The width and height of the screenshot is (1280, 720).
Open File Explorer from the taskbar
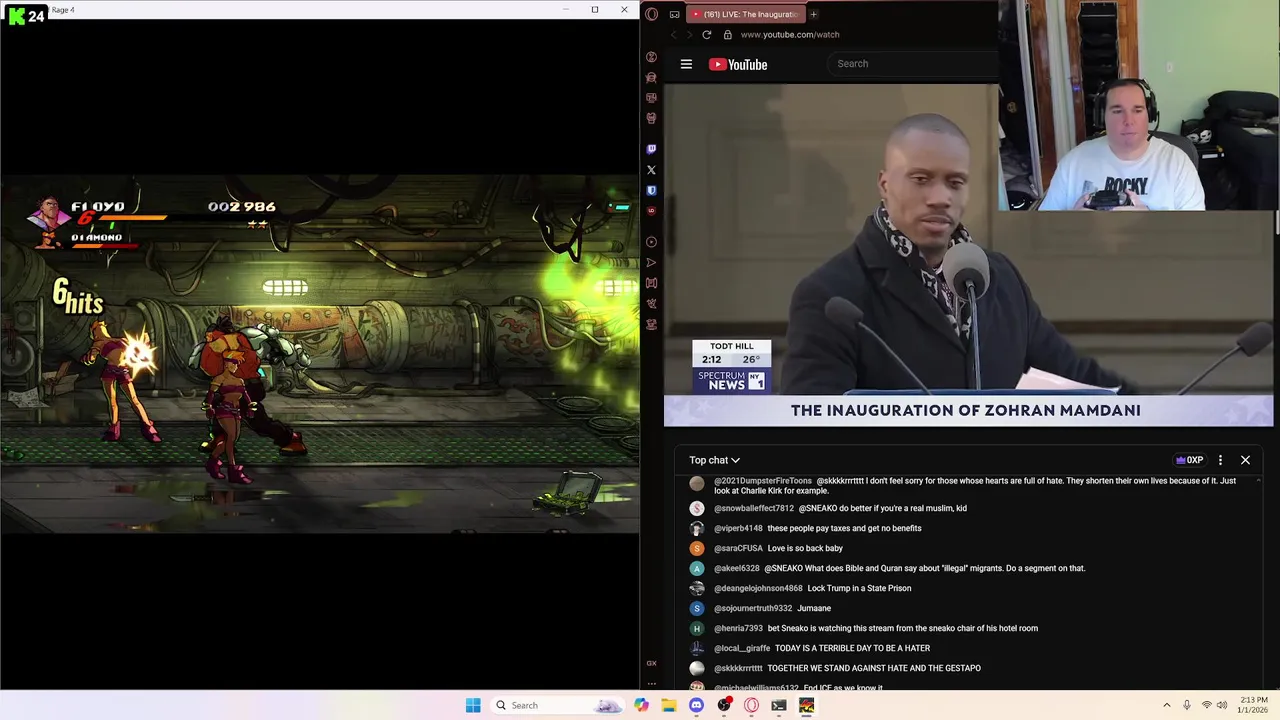(668, 705)
